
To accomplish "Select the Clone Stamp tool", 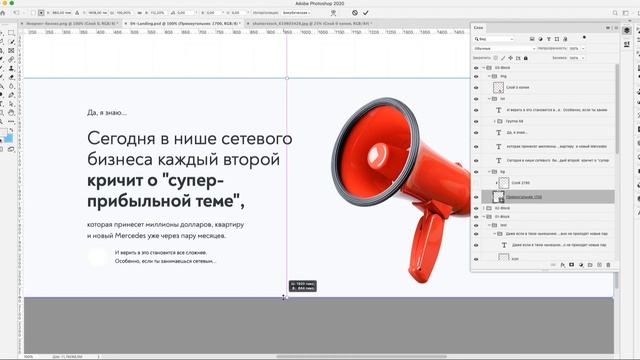I will [11, 69].
